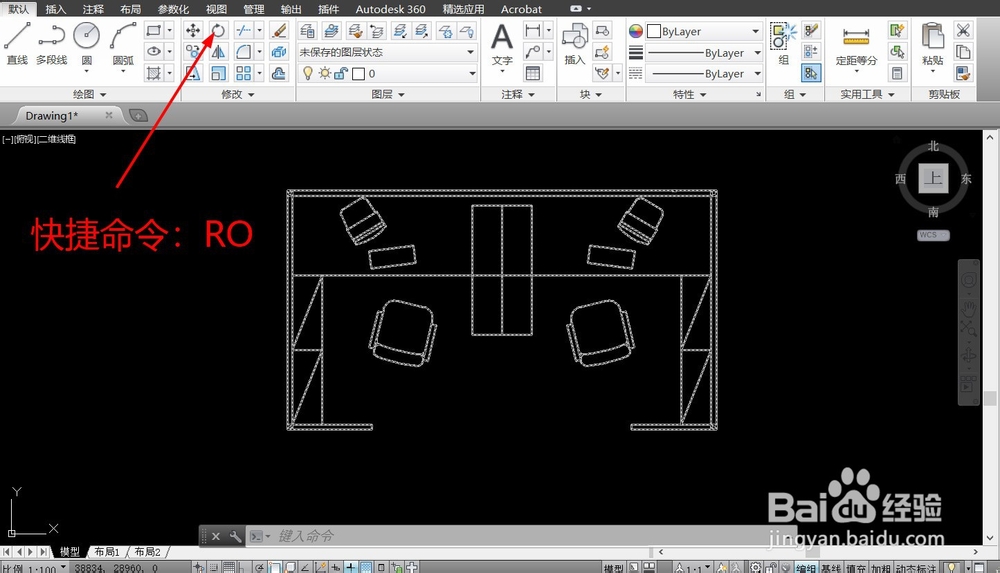Click in the command line input field
The image size is (1000, 573).
(x=523, y=536)
